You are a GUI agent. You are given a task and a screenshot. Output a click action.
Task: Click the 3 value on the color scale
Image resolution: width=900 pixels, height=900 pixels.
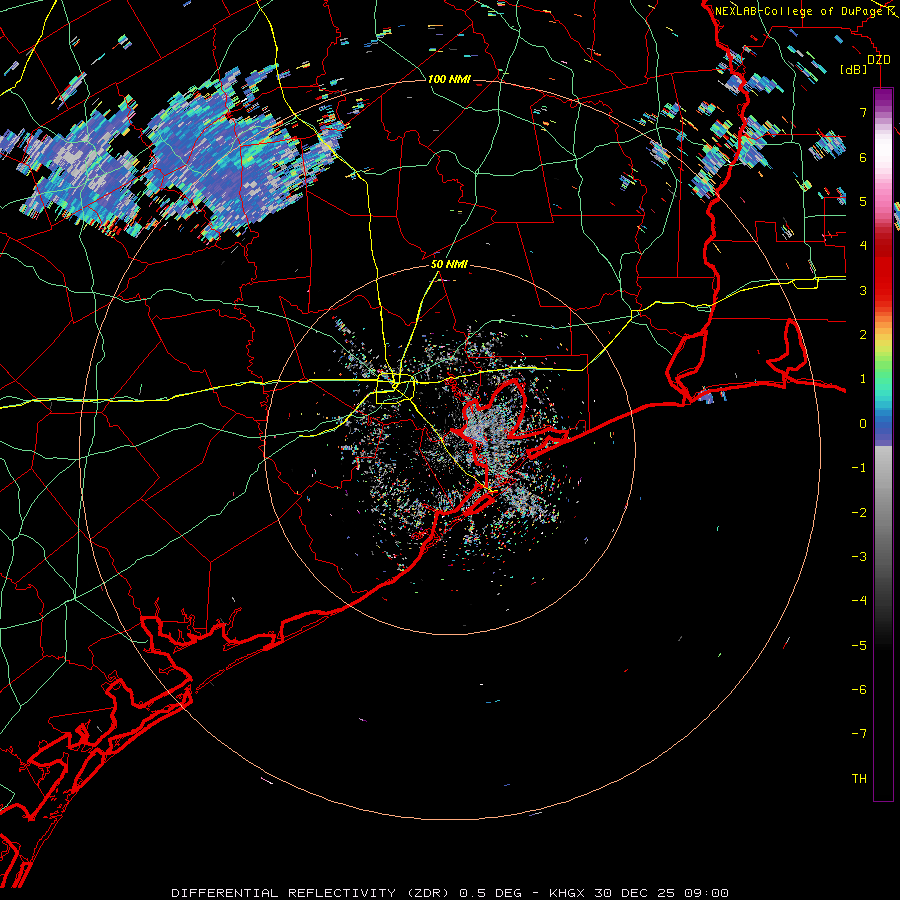tap(863, 290)
